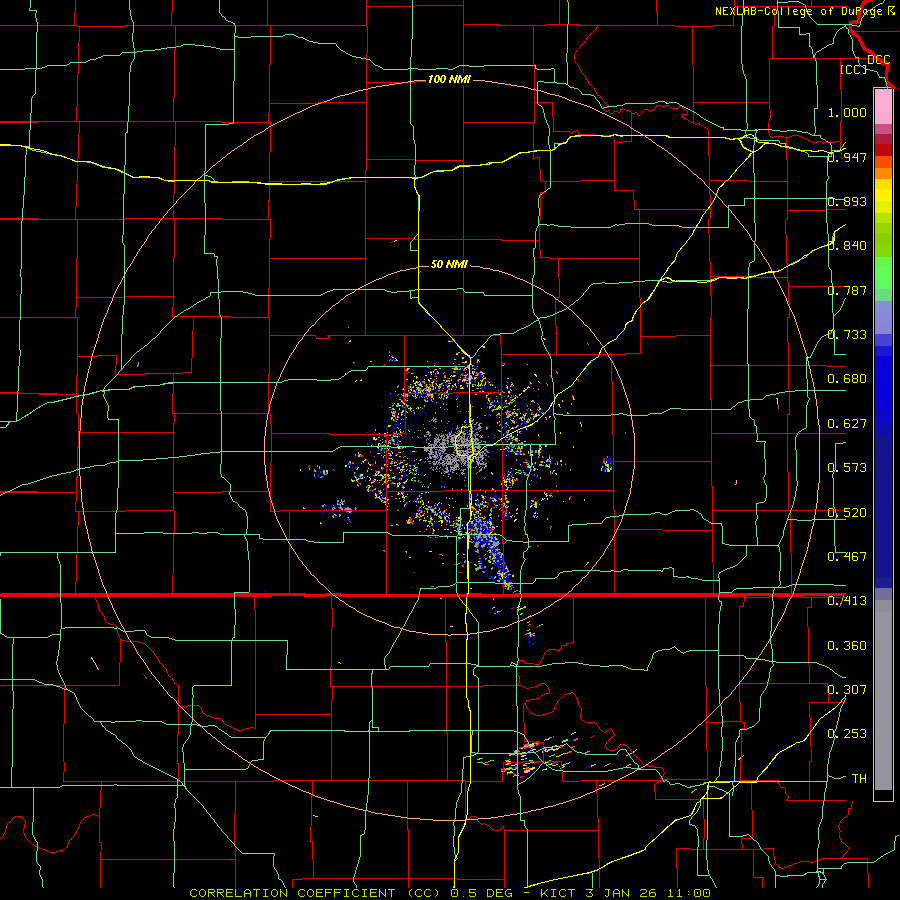The height and width of the screenshot is (900, 900).
Task: Select the 0.680 scale label
Action: [x=847, y=379]
